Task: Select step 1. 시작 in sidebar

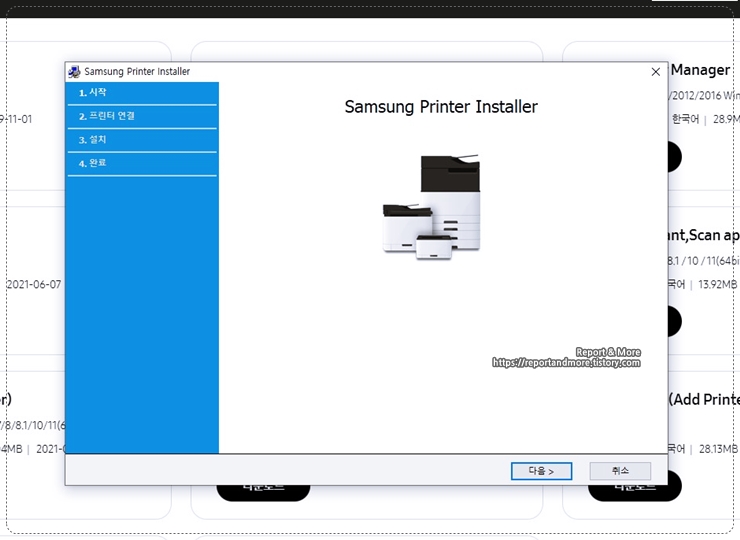Action: [142, 93]
